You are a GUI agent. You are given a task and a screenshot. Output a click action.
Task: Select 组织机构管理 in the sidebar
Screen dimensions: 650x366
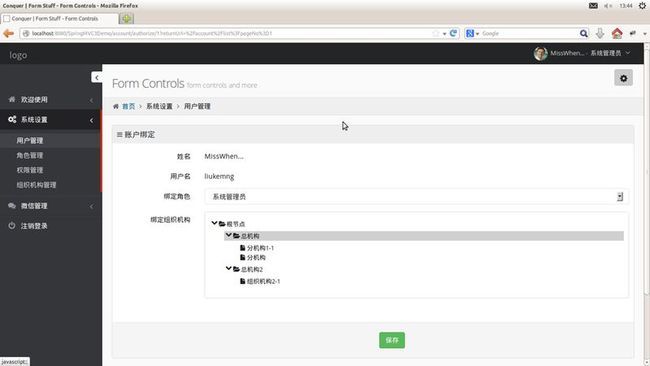pyautogui.click(x=36, y=185)
